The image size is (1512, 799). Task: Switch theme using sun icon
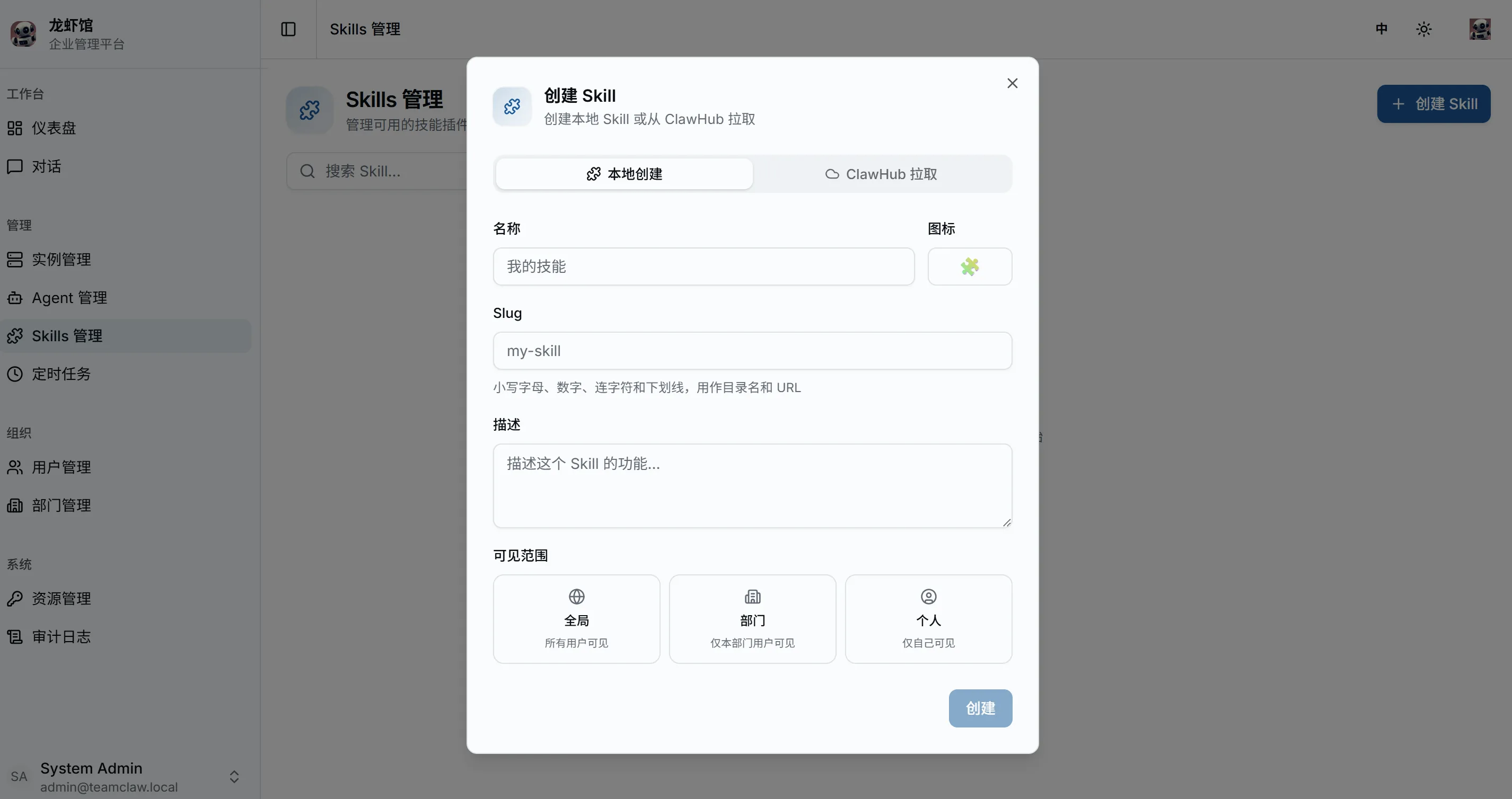(x=1423, y=29)
